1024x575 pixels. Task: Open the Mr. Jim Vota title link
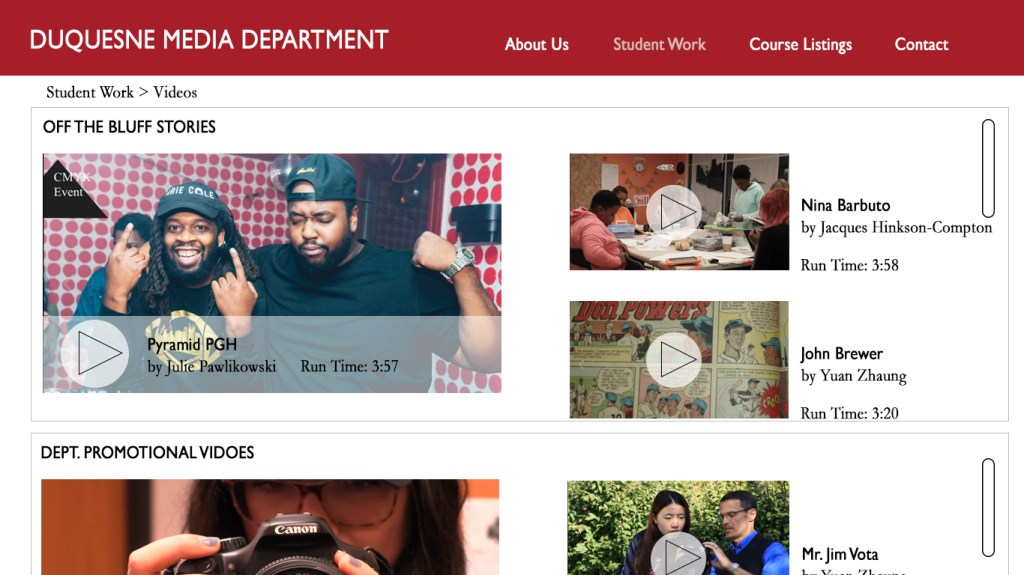pos(840,554)
